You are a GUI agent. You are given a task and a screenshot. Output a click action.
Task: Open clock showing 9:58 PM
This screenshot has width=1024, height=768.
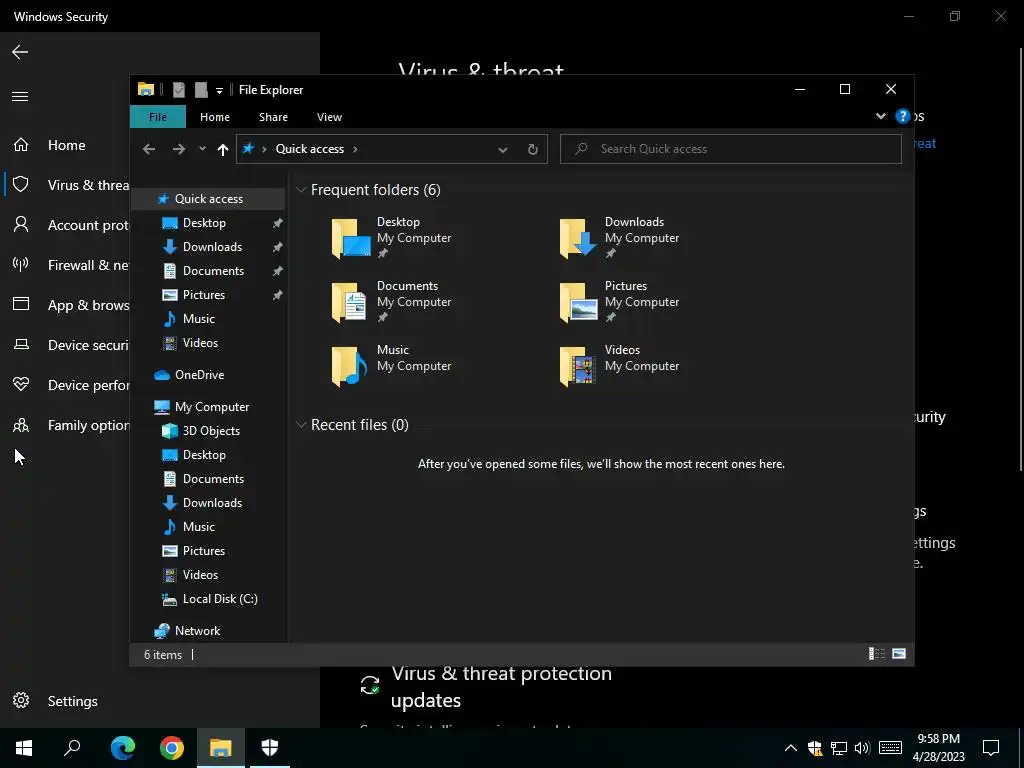(938, 748)
